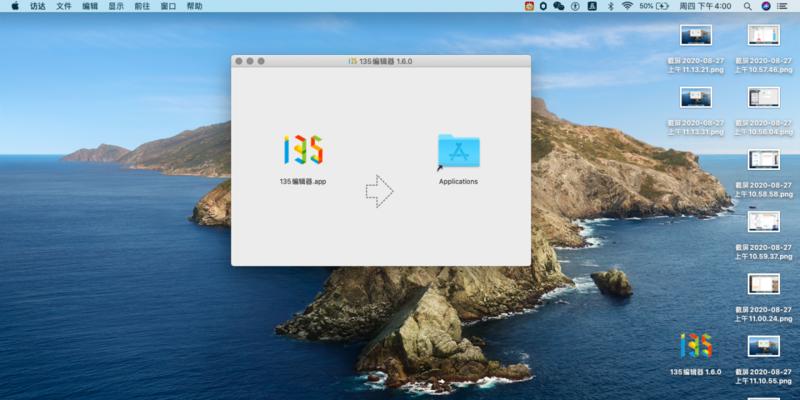This screenshot has width=800, height=400.
Task: Zoom the 135编辑器 1.6.0 window
Action: tap(261, 61)
